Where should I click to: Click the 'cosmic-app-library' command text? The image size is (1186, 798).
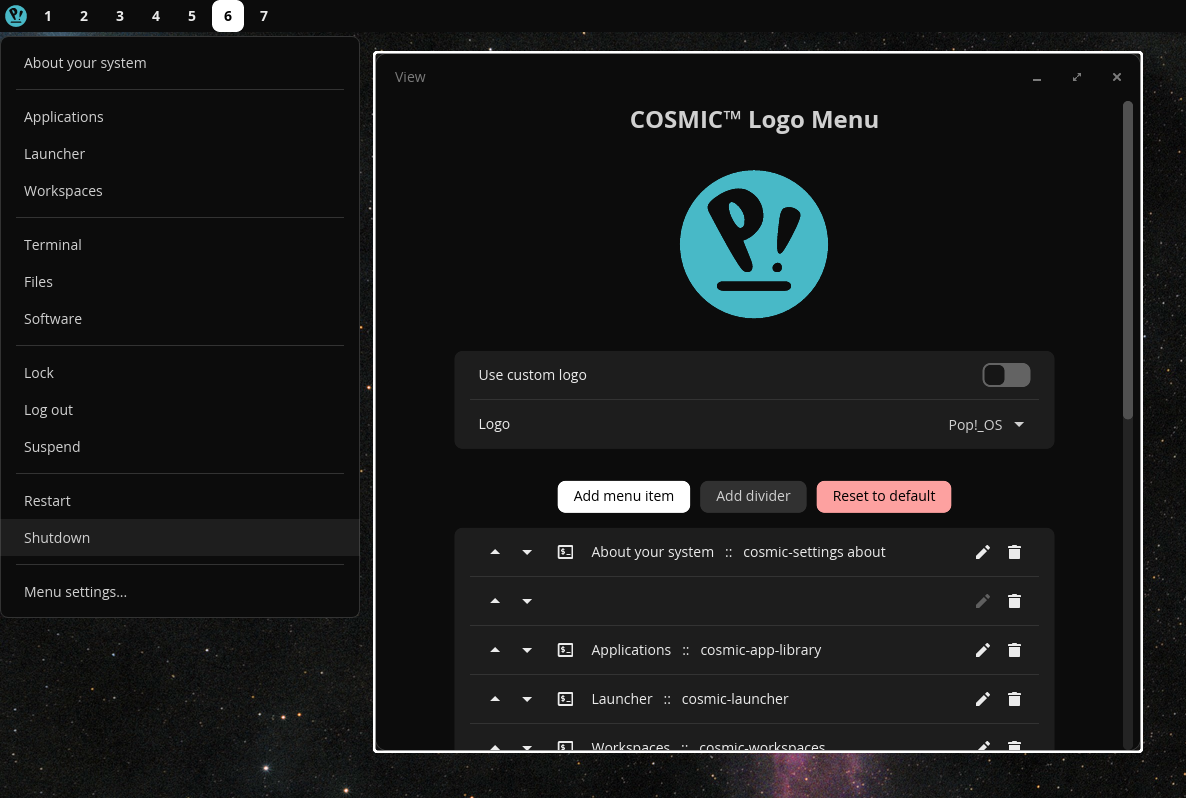(x=760, y=650)
